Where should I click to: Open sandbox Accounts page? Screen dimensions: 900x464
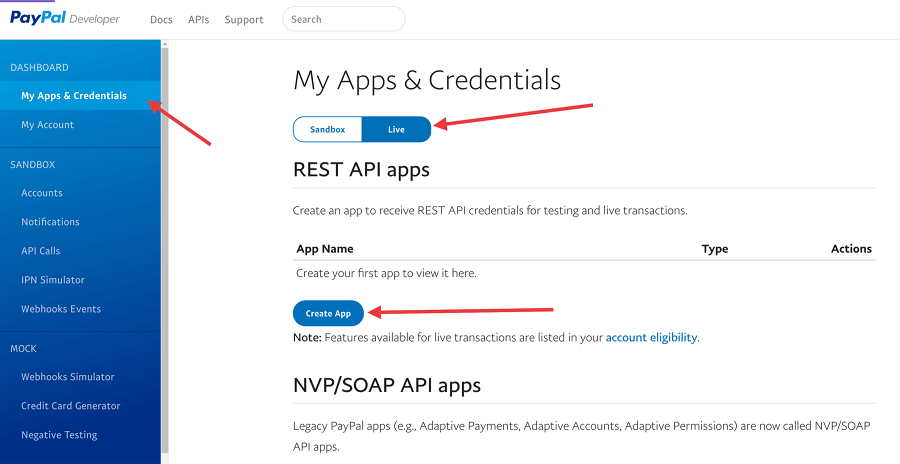[x=42, y=193]
